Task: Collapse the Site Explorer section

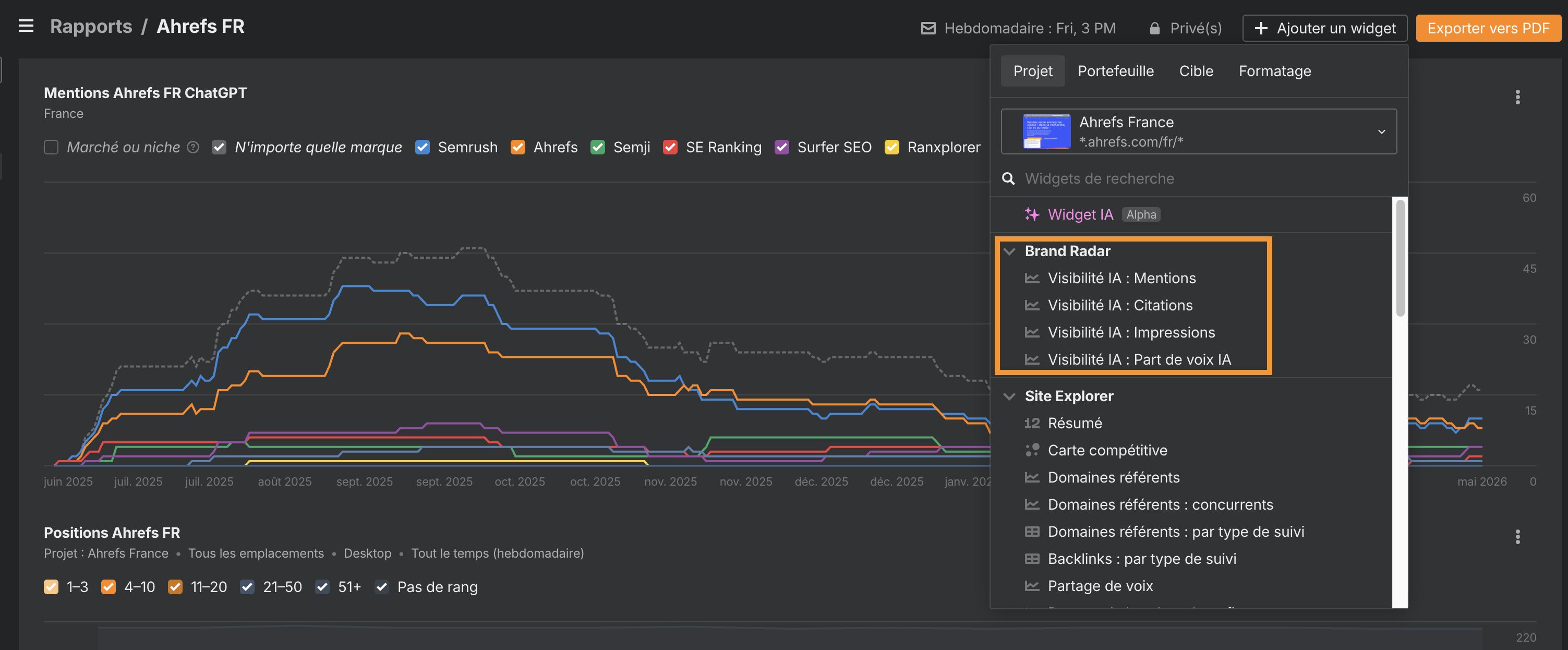Action: 1010,396
